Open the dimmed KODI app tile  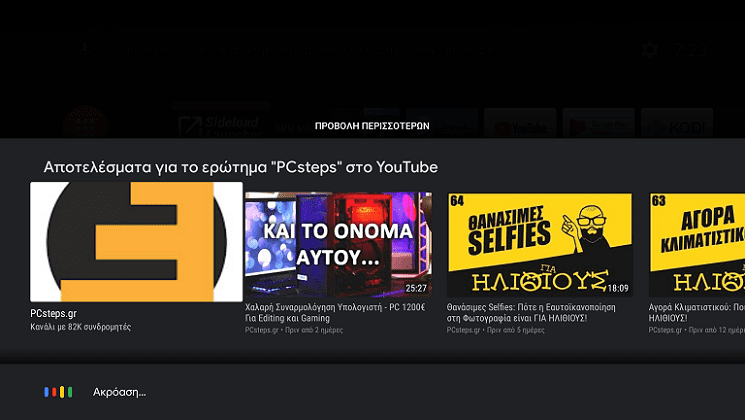[x=677, y=124]
